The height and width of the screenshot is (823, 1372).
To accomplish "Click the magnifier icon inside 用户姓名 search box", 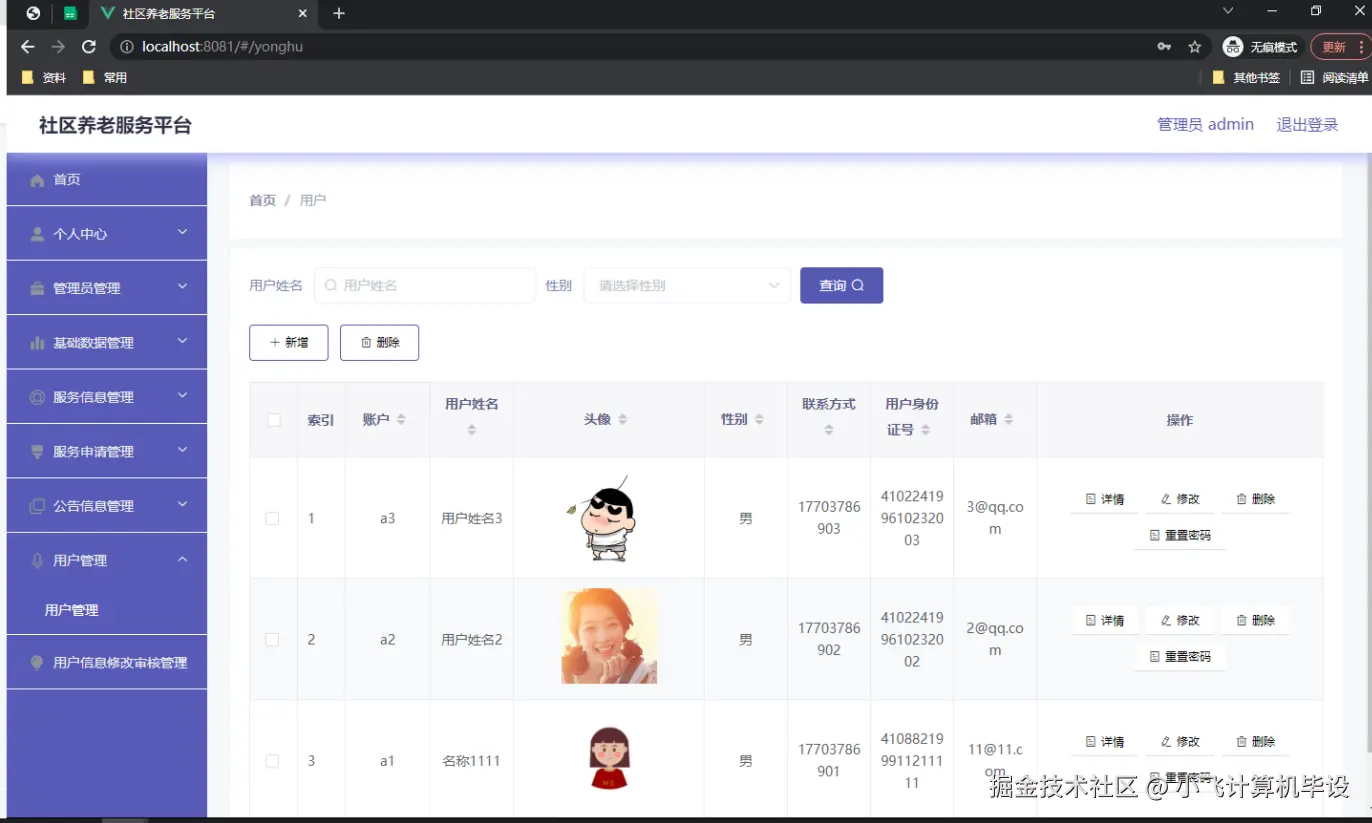I will [330, 285].
